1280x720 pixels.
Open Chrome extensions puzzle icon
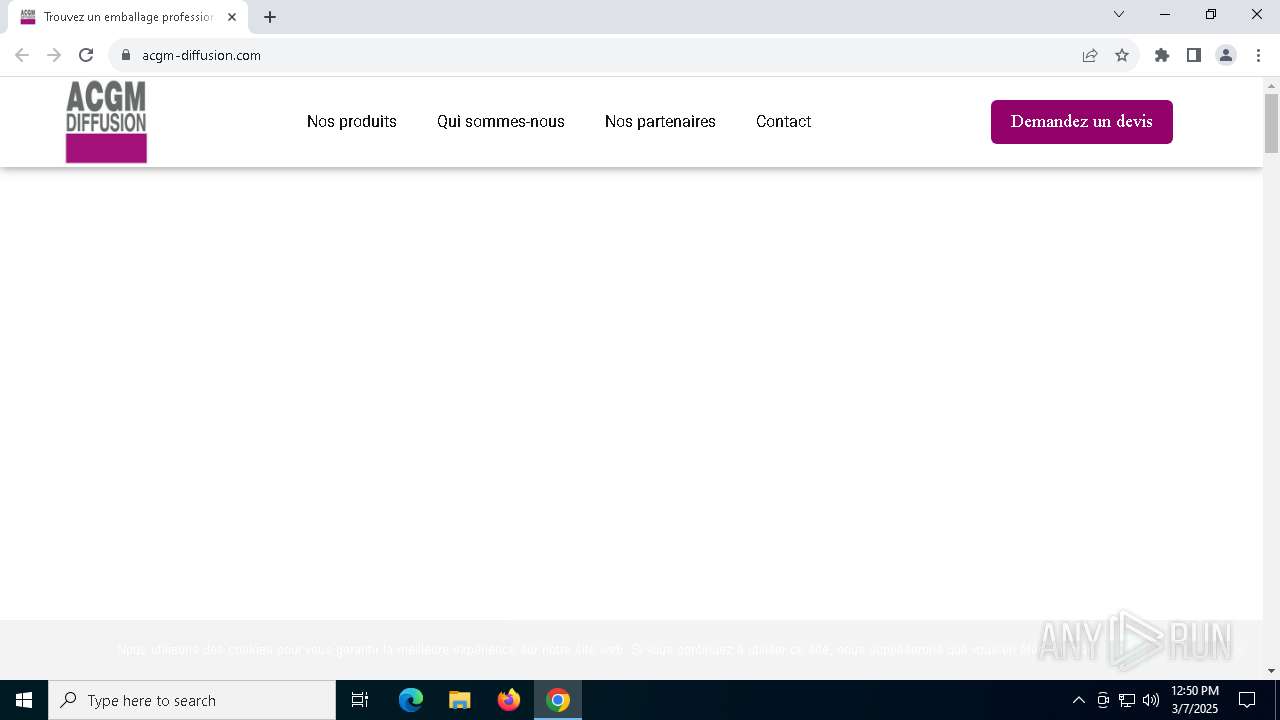1162,55
